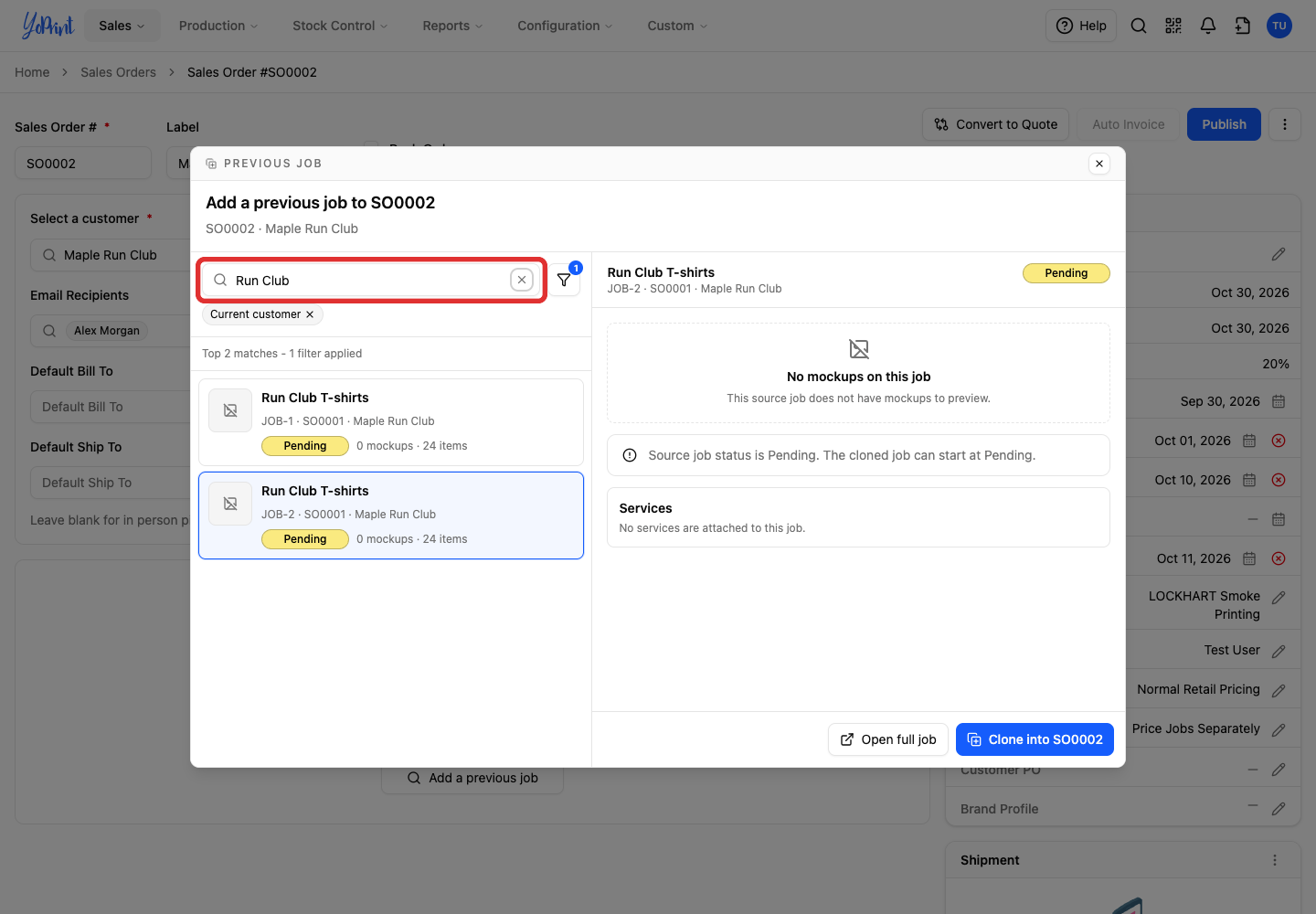This screenshot has height=914, width=1316.
Task: Open the TU user avatar menu
Action: 1279,26
